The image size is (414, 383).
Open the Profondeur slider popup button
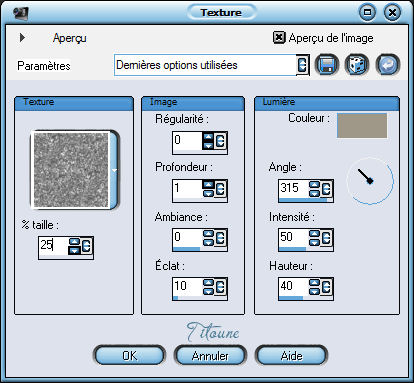(x=221, y=189)
